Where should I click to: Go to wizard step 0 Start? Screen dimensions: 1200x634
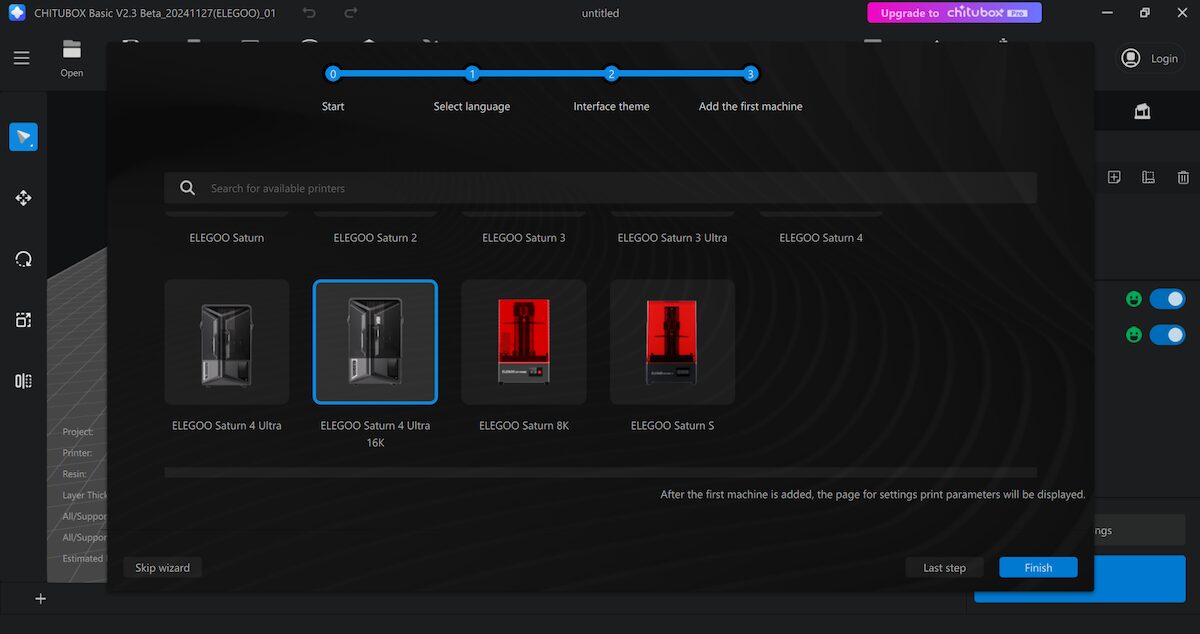333,74
